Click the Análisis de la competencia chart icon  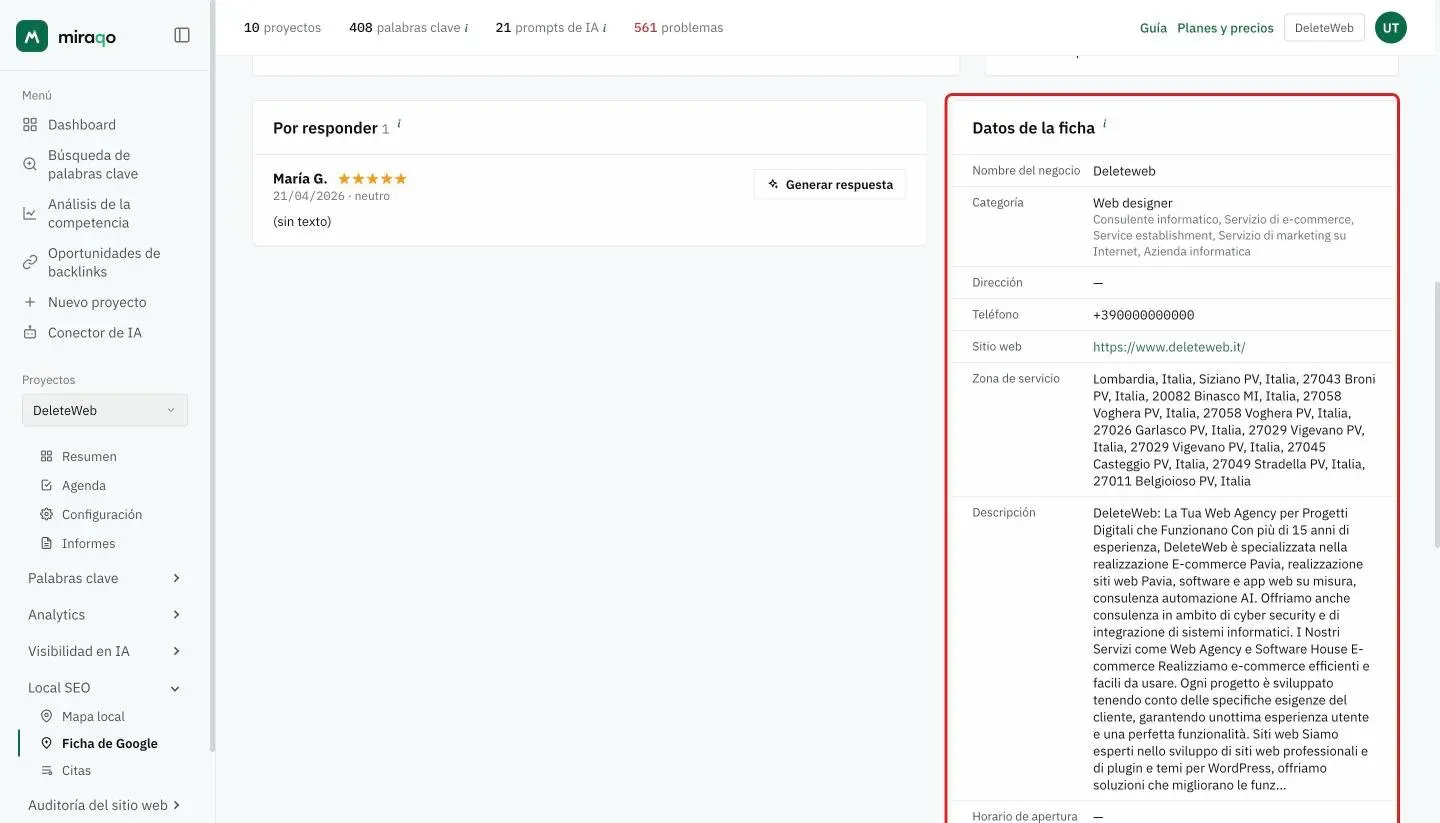pyautogui.click(x=30, y=213)
